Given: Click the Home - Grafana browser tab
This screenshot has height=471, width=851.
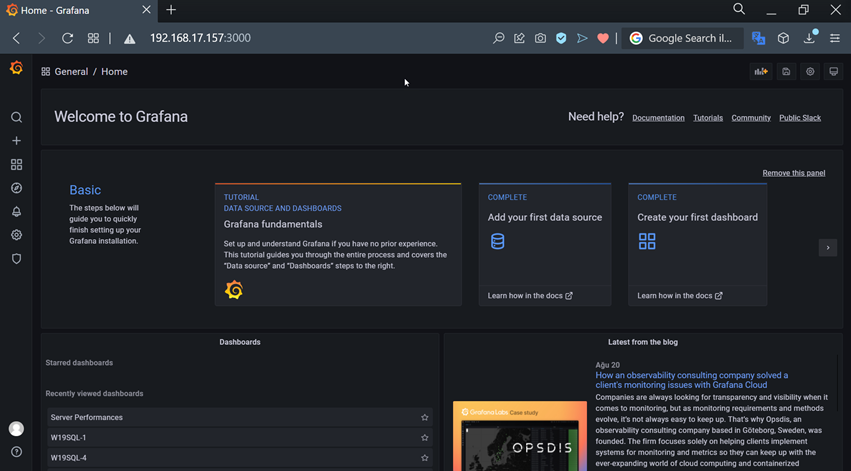Looking at the screenshot, I should tap(70, 11).
